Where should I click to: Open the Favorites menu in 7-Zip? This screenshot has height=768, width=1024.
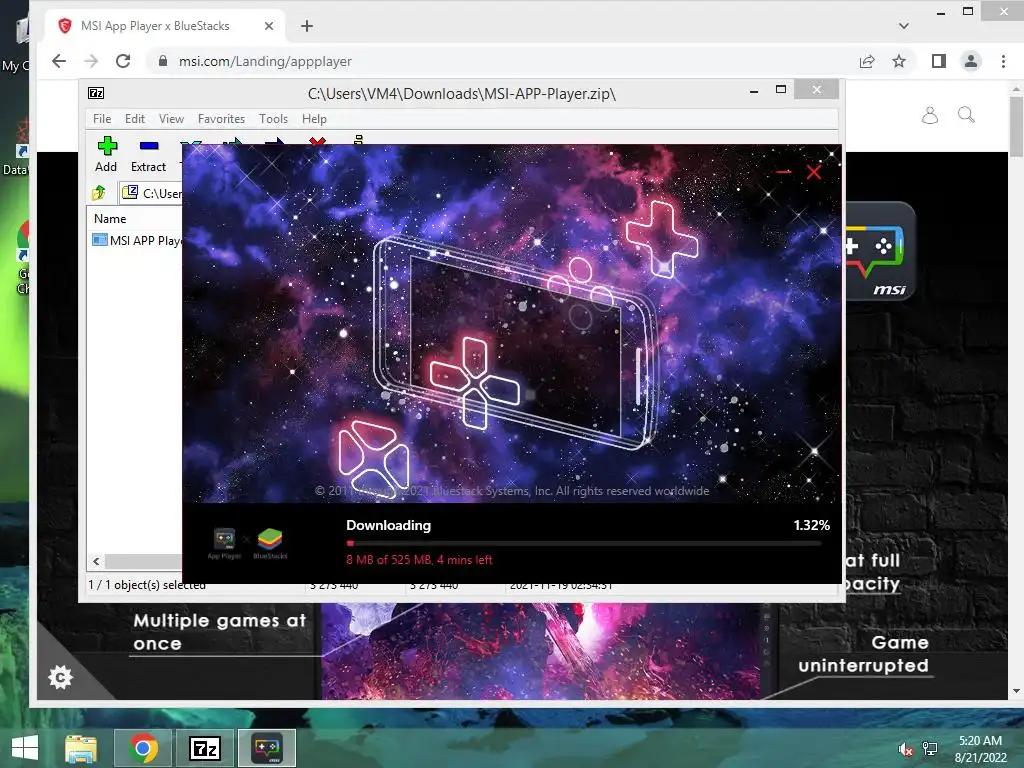click(x=221, y=119)
